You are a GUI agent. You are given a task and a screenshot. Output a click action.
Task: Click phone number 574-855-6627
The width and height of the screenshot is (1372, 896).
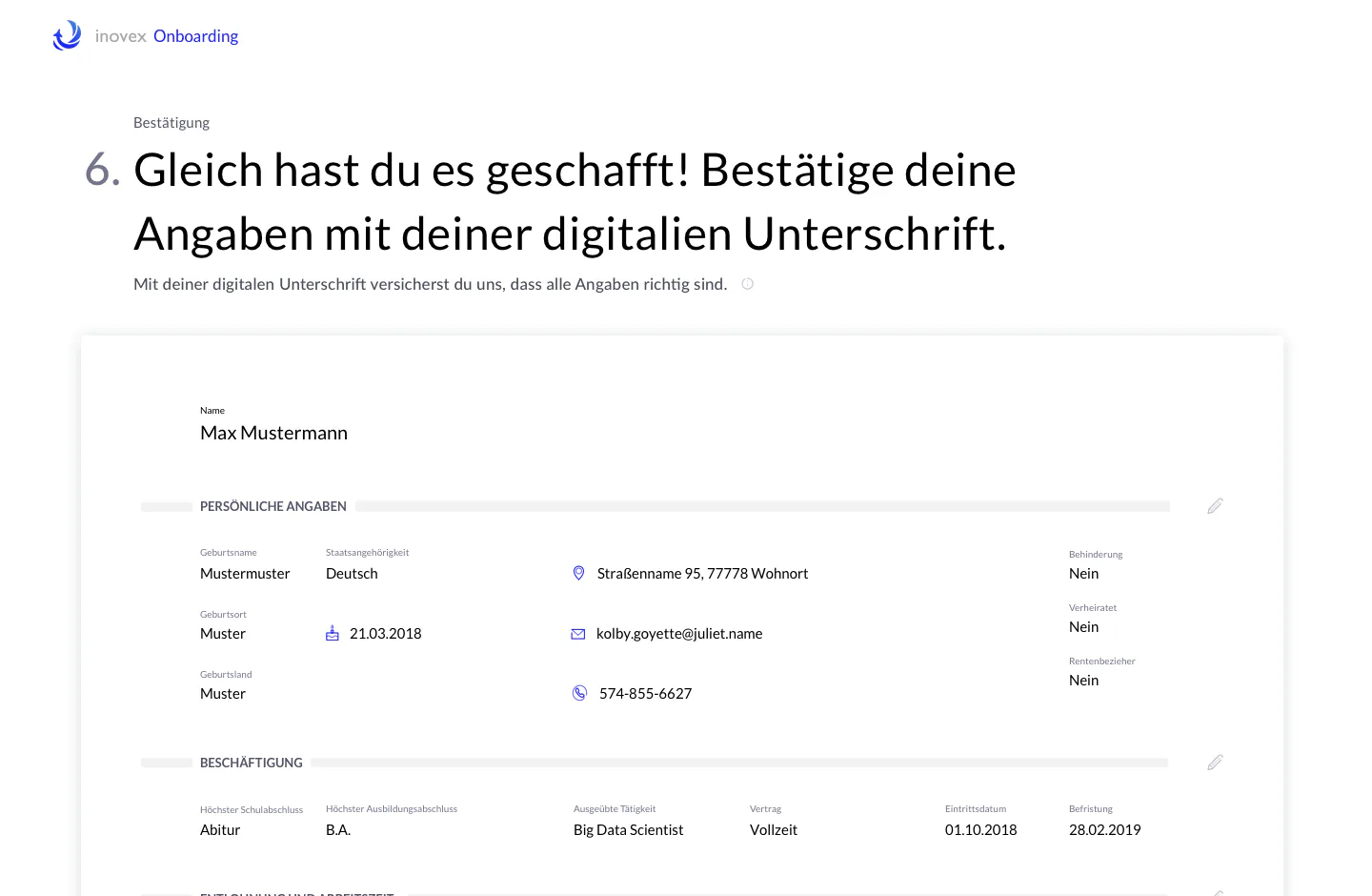tap(645, 694)
